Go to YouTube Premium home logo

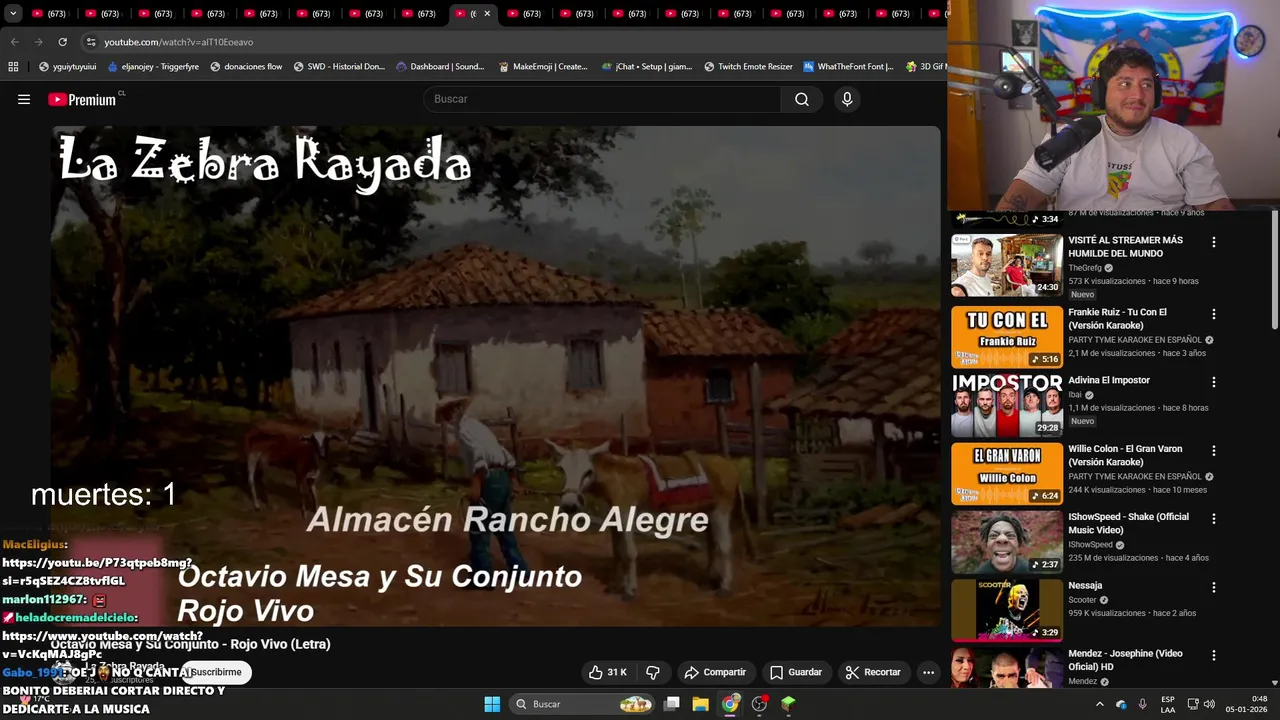82,99
